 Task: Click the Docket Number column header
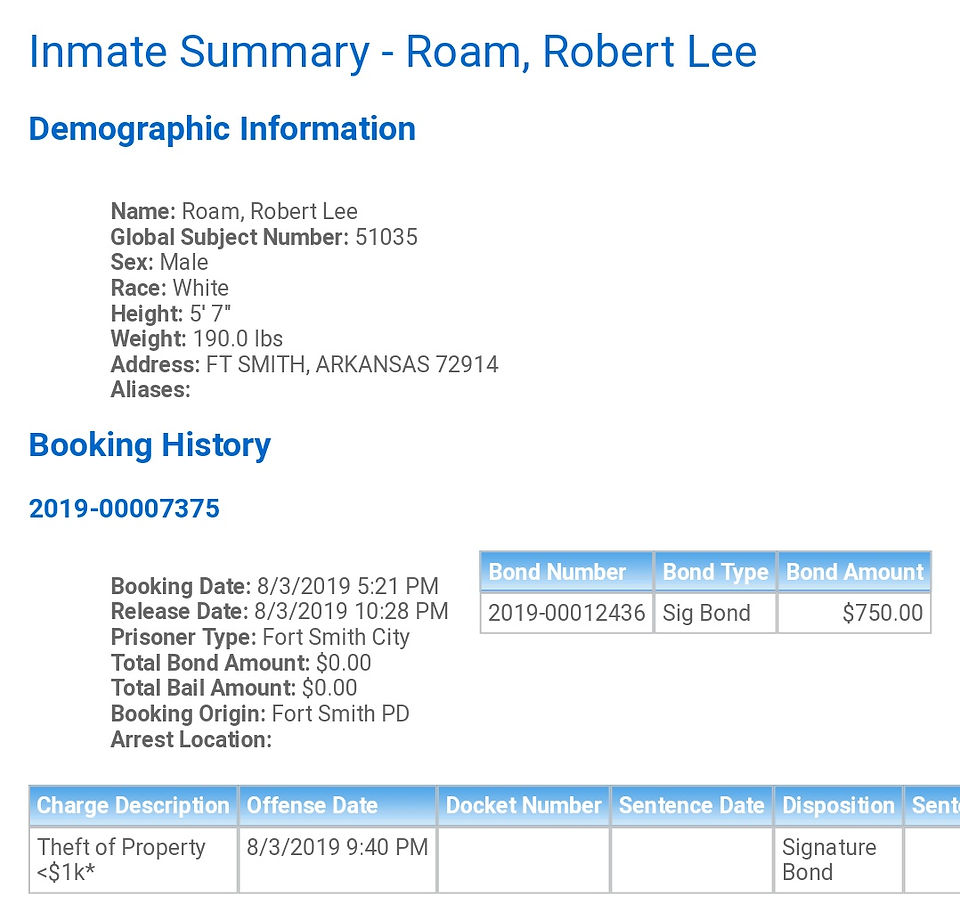(523, 805)
